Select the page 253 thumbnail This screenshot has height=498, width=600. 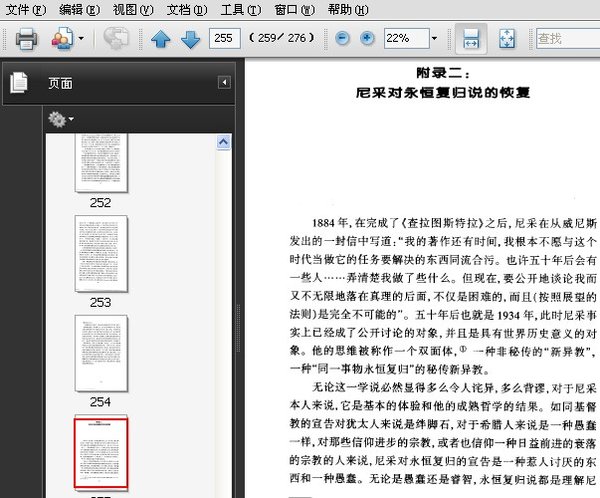coord(101,253)
